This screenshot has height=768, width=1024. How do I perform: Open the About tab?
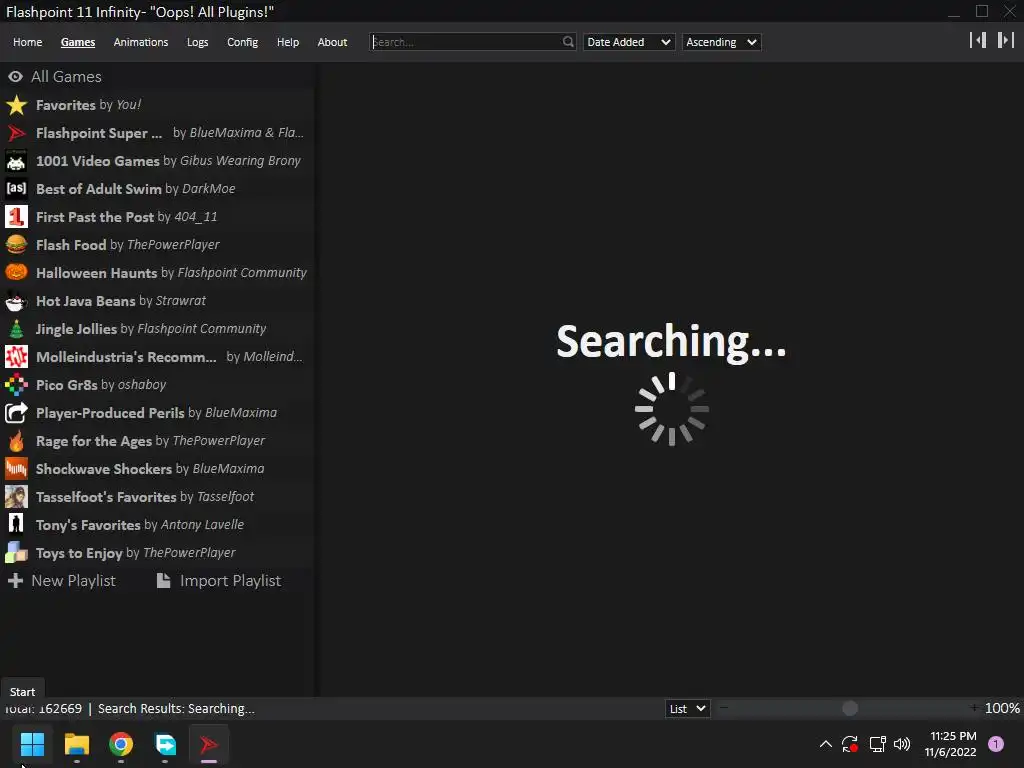tap(332, 42)
